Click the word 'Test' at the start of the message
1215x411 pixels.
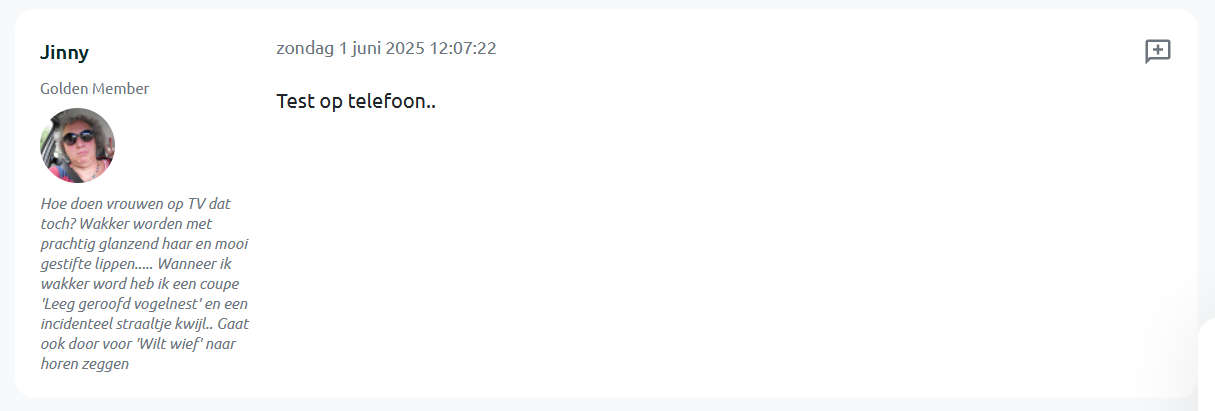tap(294, 101)
